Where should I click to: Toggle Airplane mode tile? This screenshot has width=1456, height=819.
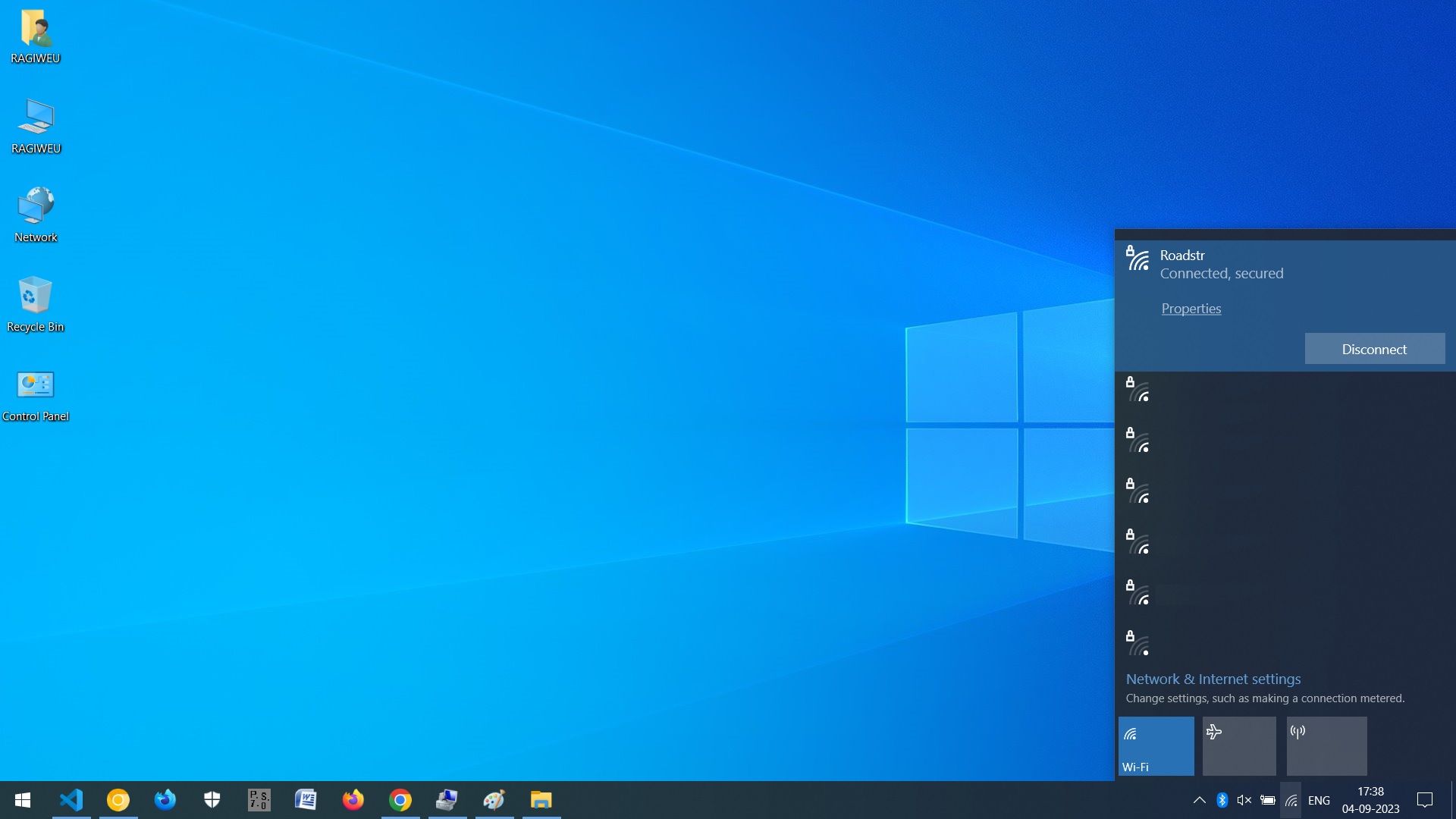(x=1239, y=746)
